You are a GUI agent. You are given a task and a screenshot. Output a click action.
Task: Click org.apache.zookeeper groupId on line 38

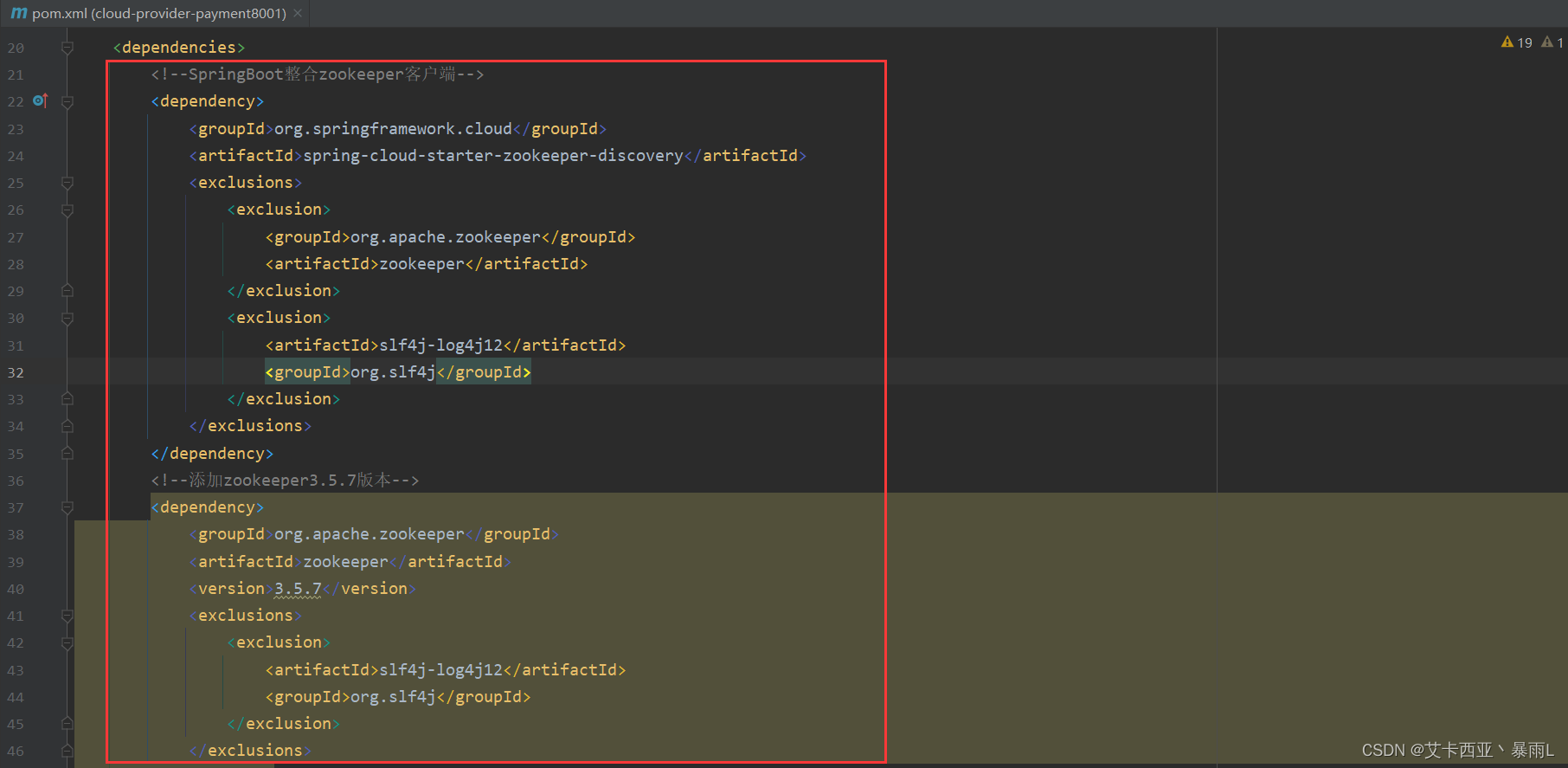(370, 534)
